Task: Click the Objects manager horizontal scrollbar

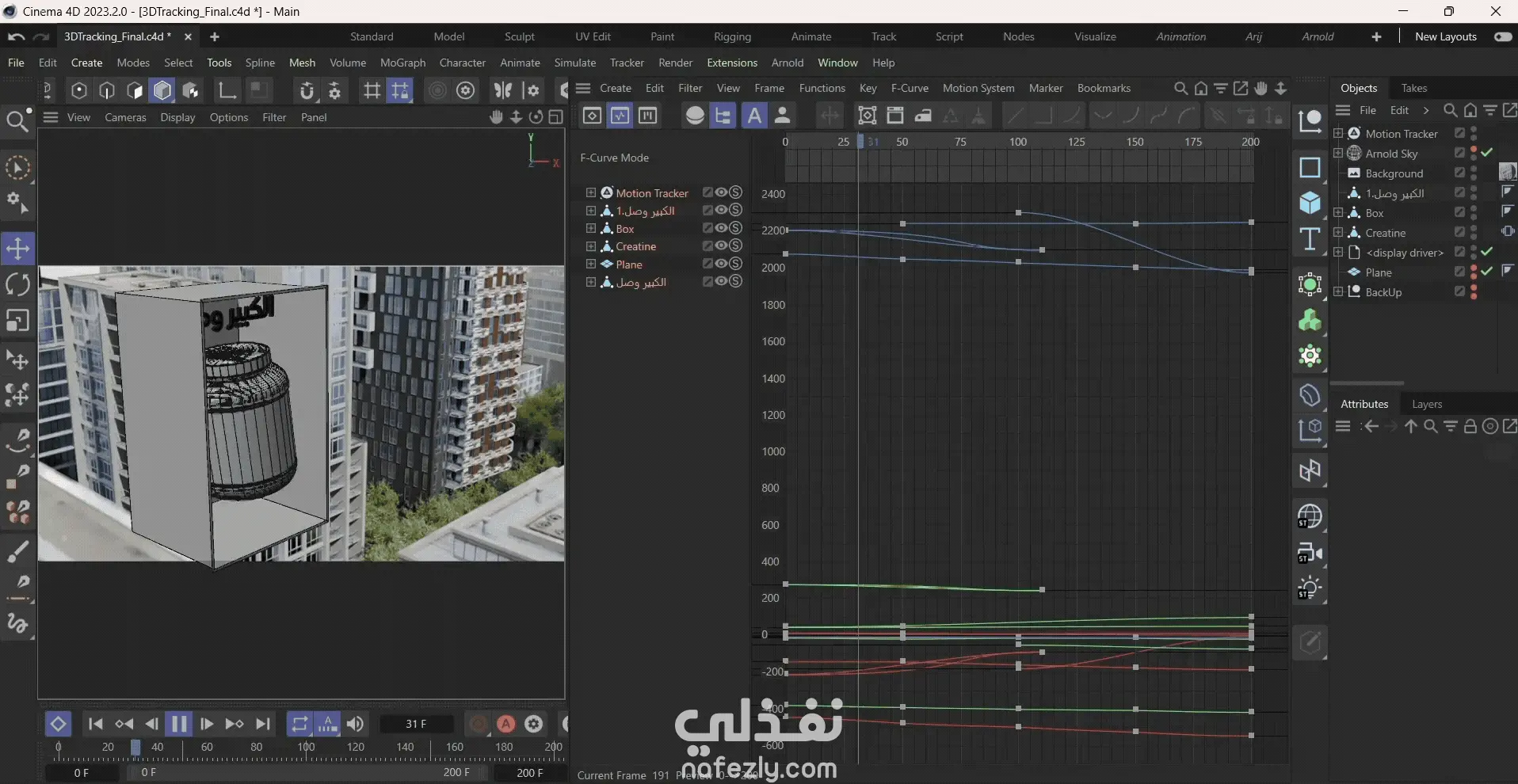Action: tap(1367, 383)
